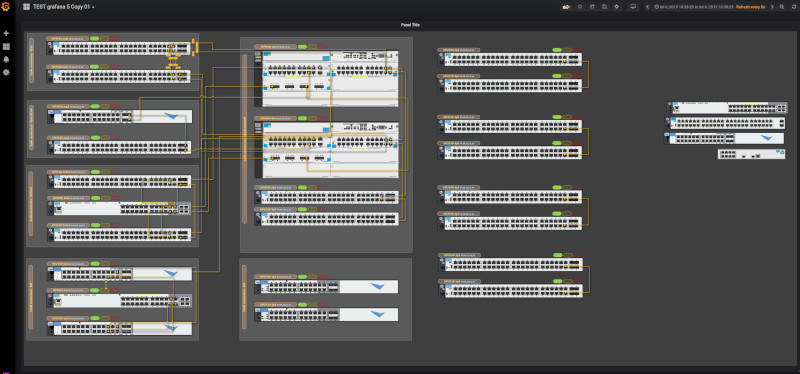Save the dashboard with the floppy icon
Screen dimensions: 800x374
(x=605, y=7)
